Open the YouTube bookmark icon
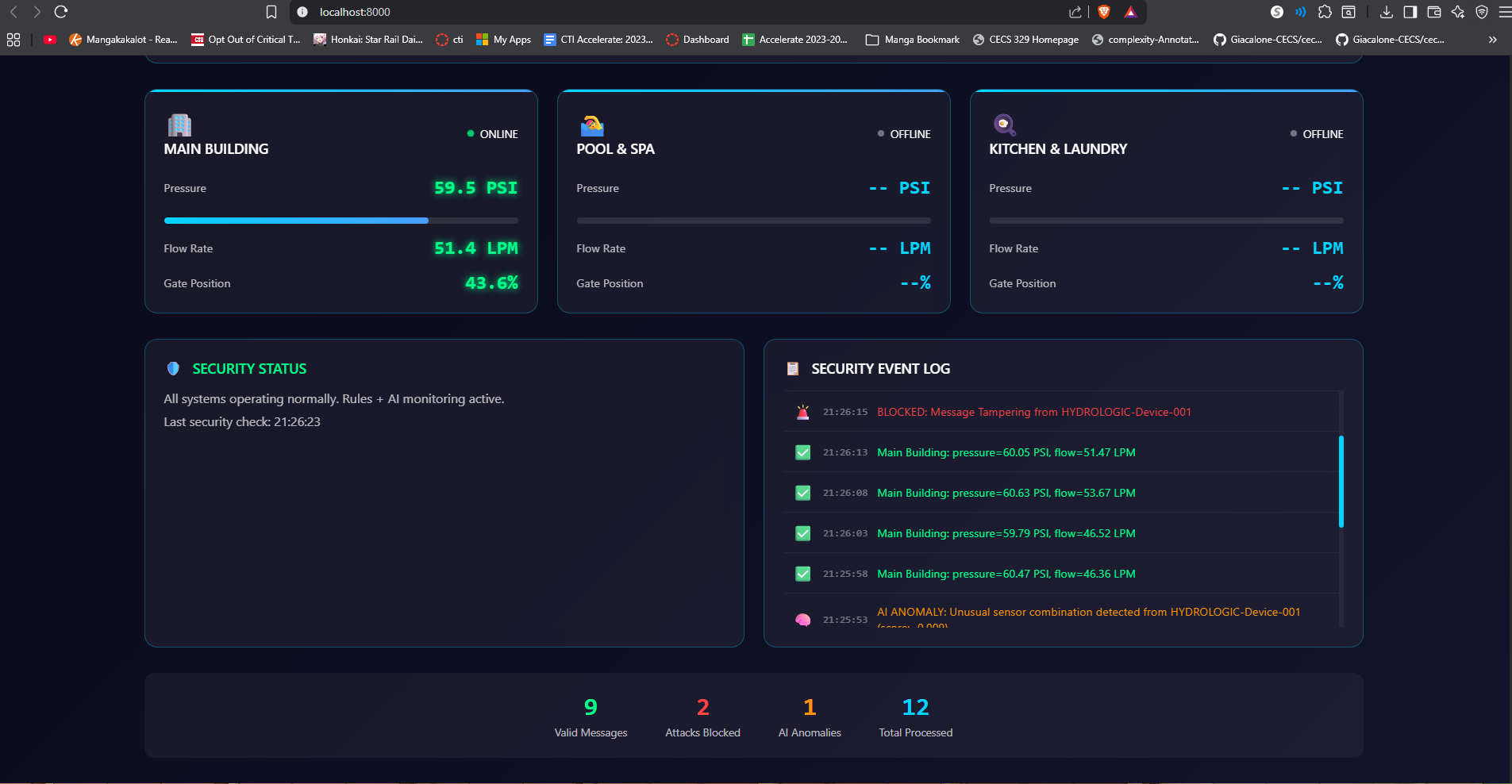This screenshot has width=1512, height=784. pos(50,40)
